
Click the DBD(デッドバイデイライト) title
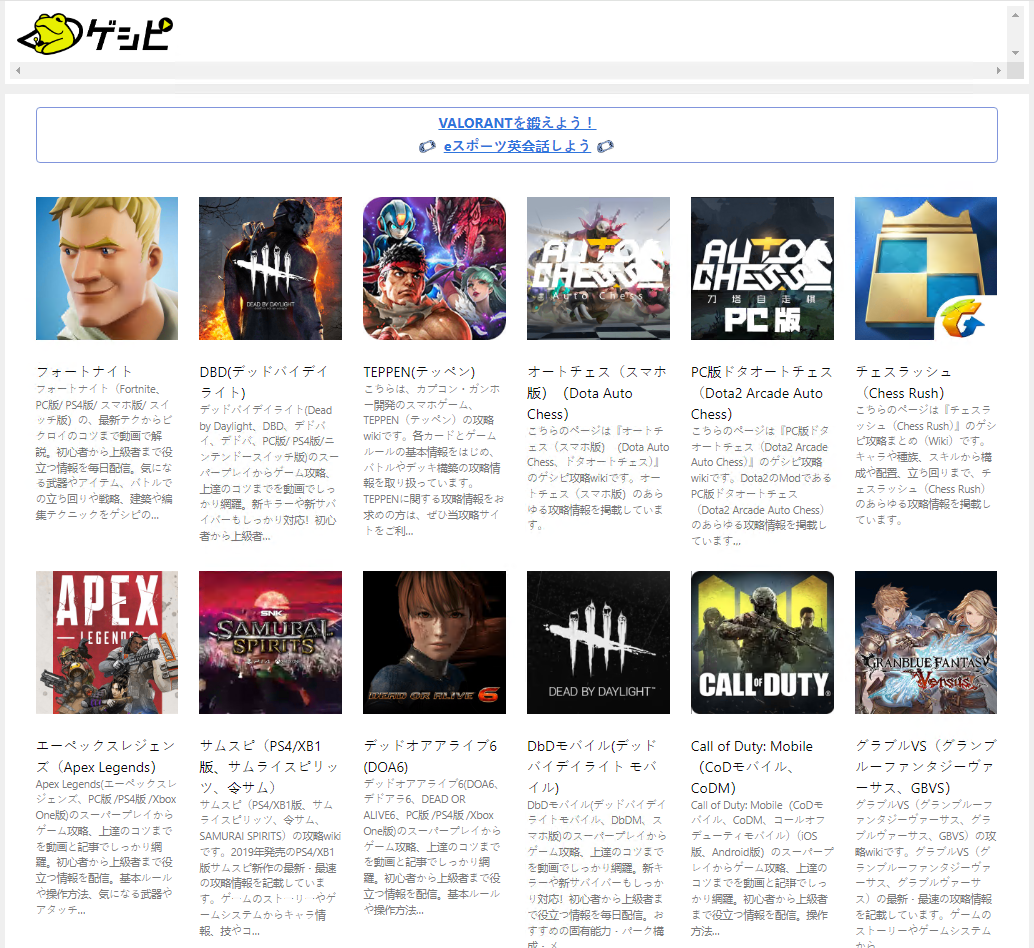pyautogui.click(x=264, y=382)
